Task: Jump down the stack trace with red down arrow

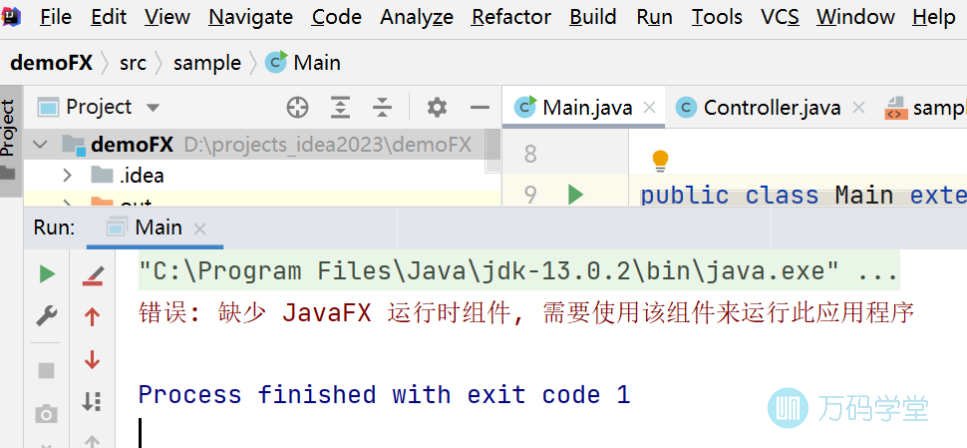Action: [x=92, y=359]
